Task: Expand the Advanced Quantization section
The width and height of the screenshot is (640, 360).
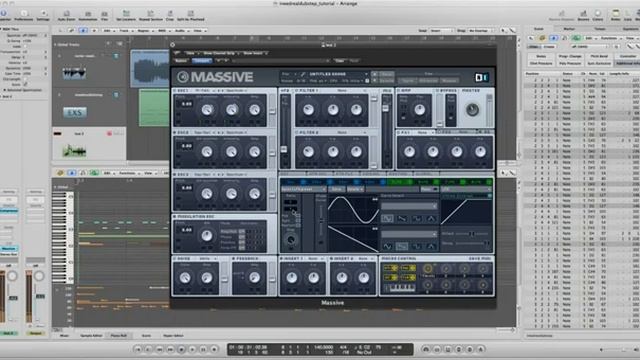Action: click(x=4, y=90)
